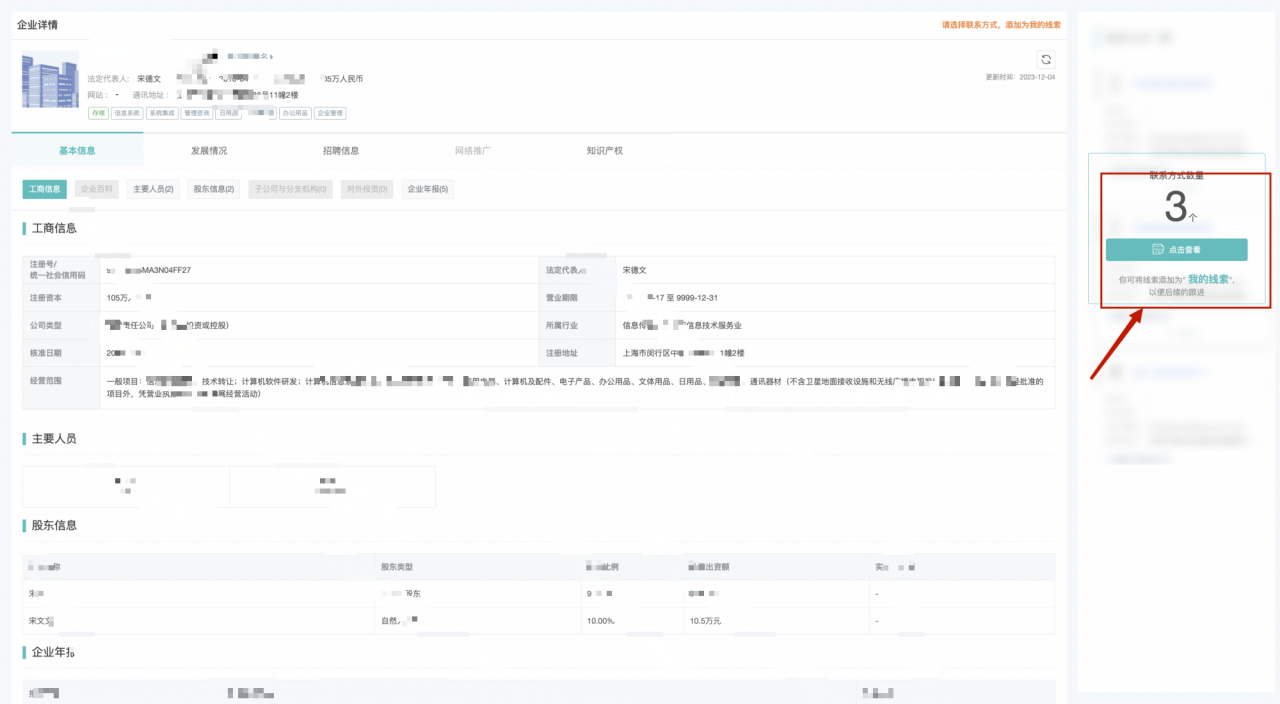Switch to the 知识产权 tab
The height and width of the screenshot is (704, 1280).
pos(605,150)
